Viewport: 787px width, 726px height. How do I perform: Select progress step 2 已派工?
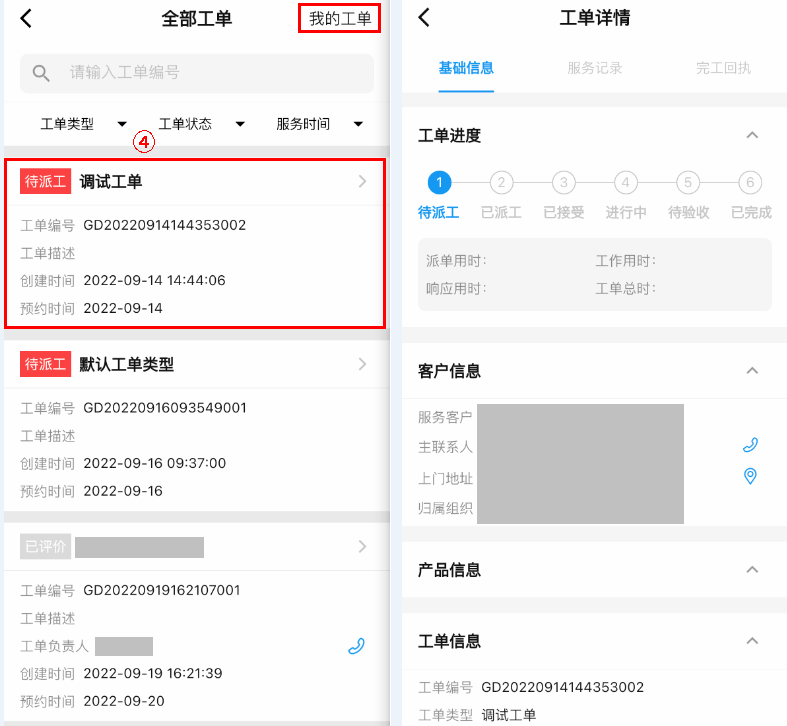click(x=501, y=182)
